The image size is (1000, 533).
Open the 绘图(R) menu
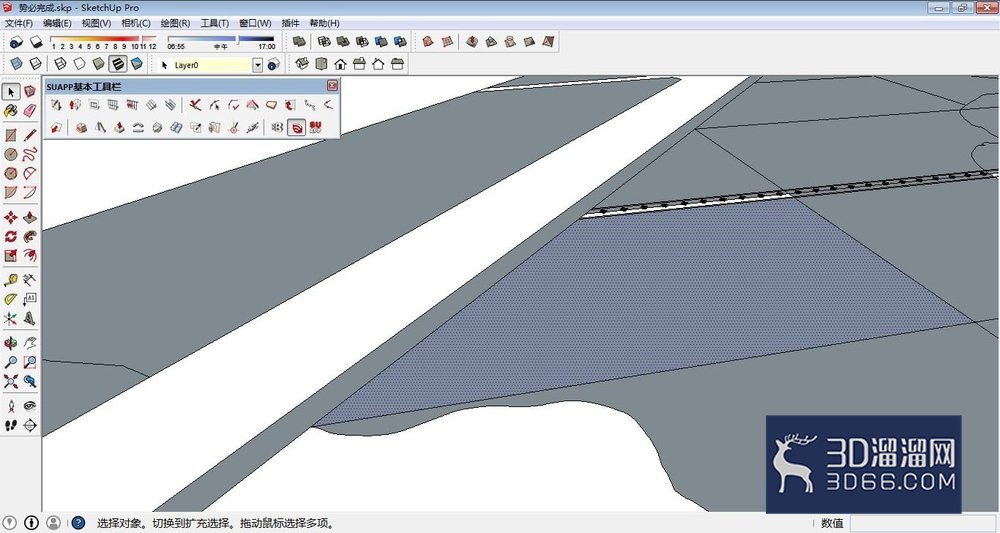[x=175, y=23]
